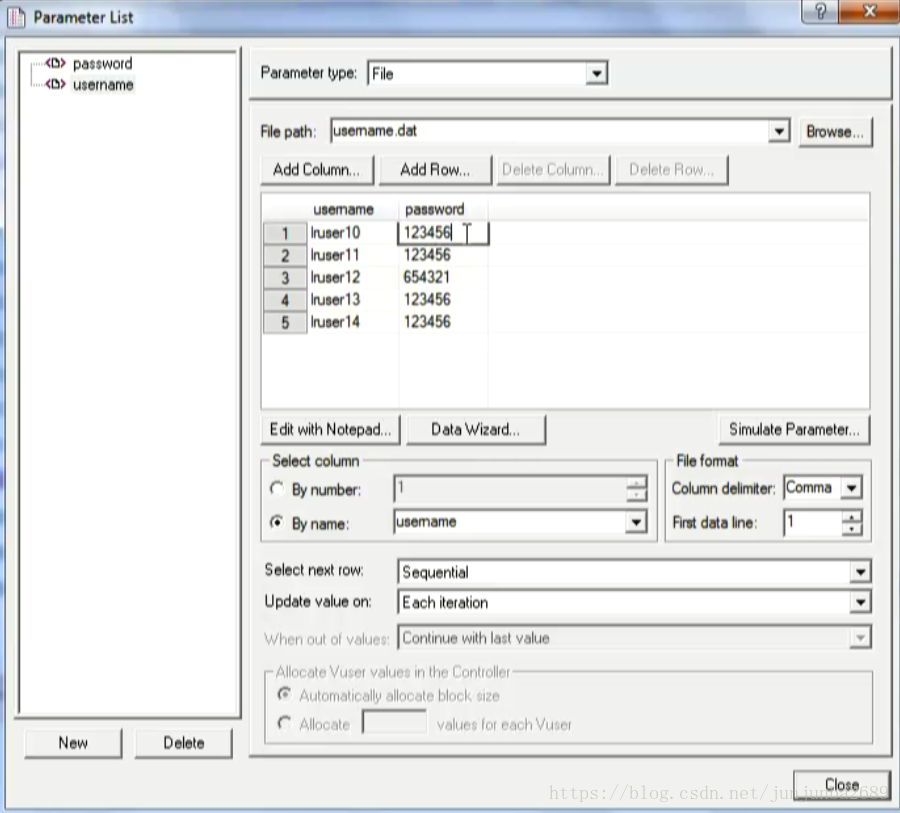Click the password cell being edited in row 1
Image resolution: width=900 pixels, height=813 pixels.
(x=443, y=233)
